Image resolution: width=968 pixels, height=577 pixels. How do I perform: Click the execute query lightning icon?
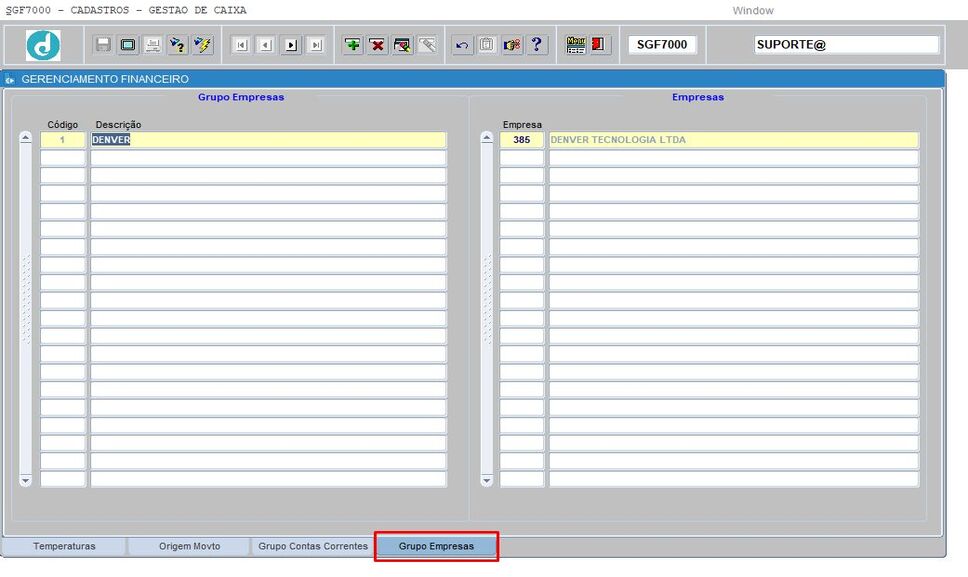[x=202, y=44]
